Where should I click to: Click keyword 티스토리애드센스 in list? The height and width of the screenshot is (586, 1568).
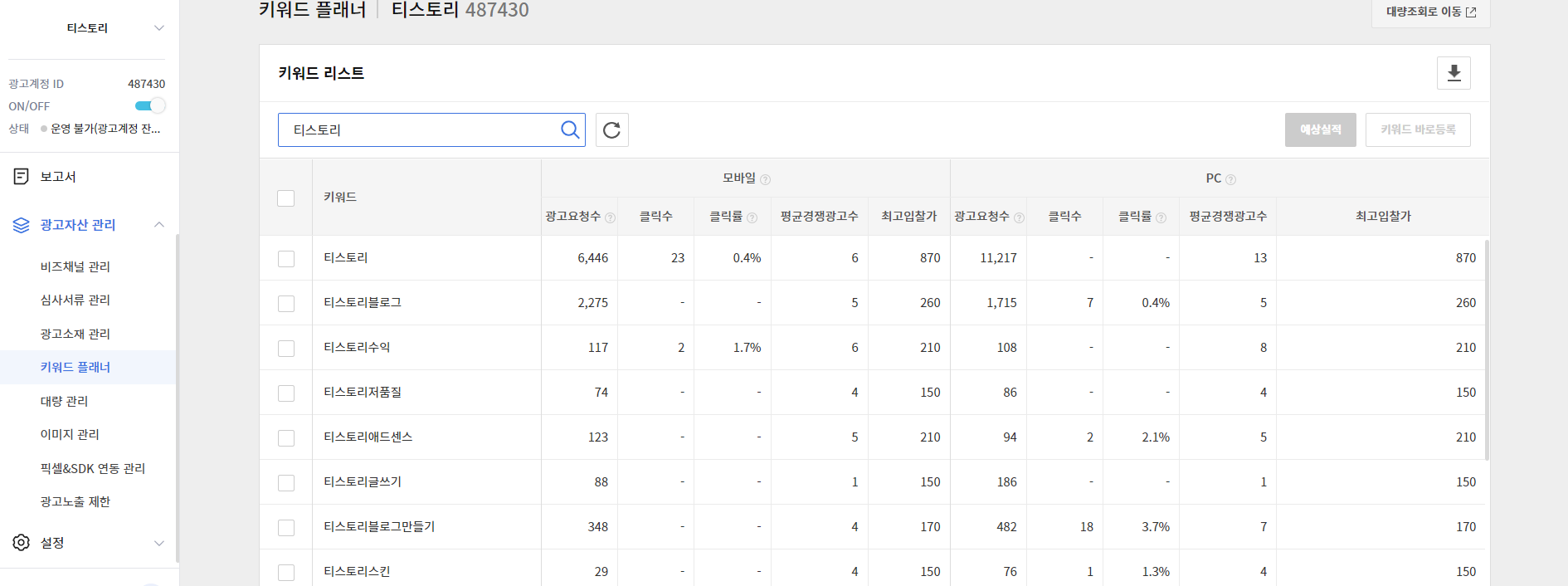[368, 437]
